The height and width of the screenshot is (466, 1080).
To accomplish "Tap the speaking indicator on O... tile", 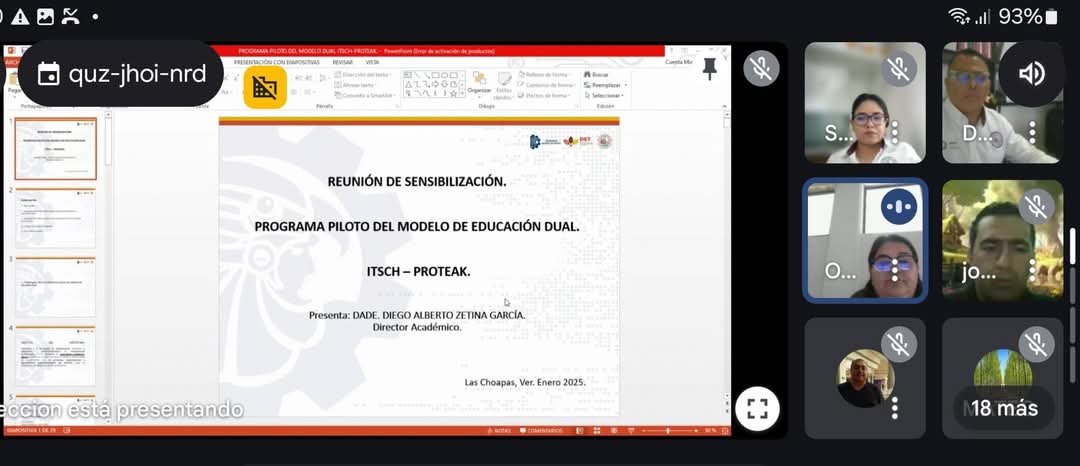I will 899,206.
